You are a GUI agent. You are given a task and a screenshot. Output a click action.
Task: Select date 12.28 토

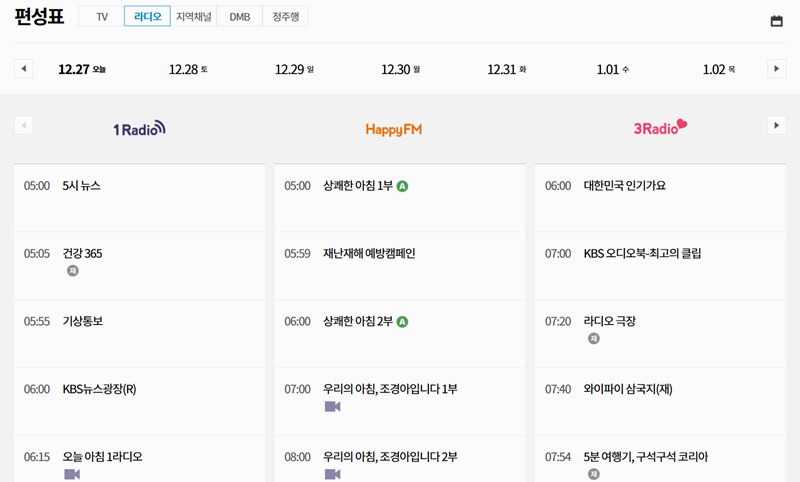pos(188,69)
